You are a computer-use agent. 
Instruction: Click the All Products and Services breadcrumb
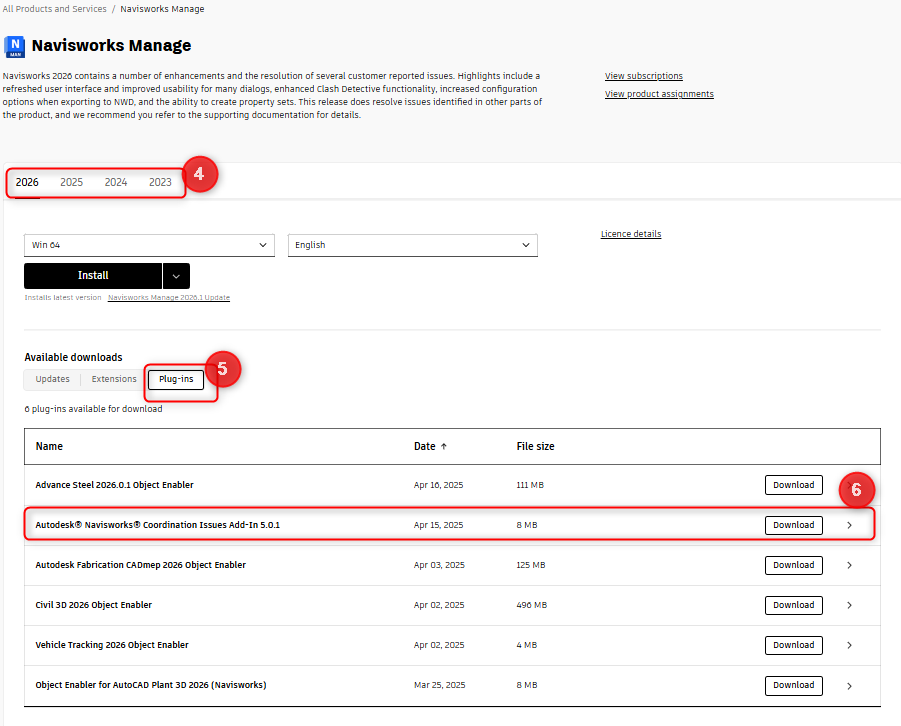pos(54,8)
